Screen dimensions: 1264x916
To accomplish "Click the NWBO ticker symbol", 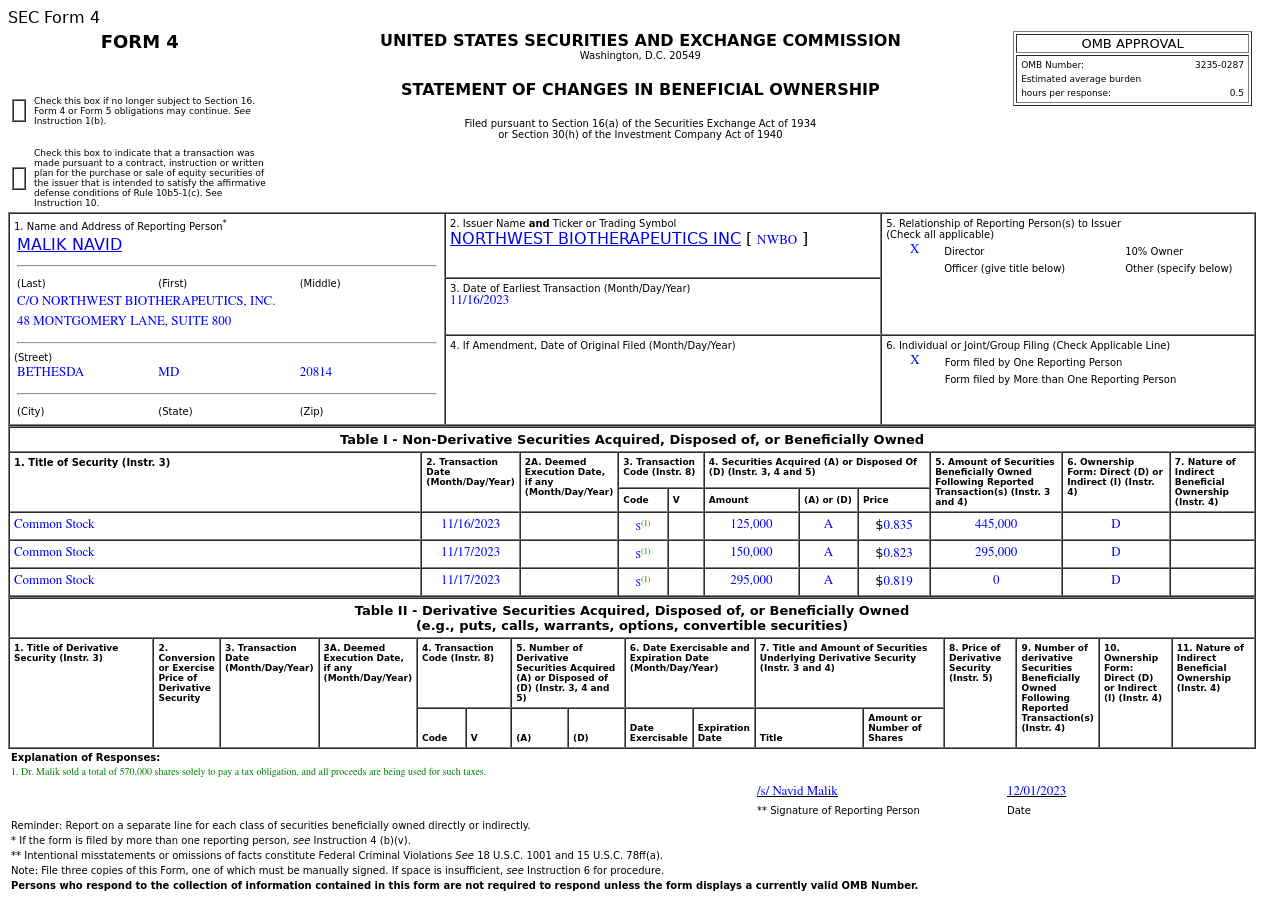I will click(x=777, y=240).
